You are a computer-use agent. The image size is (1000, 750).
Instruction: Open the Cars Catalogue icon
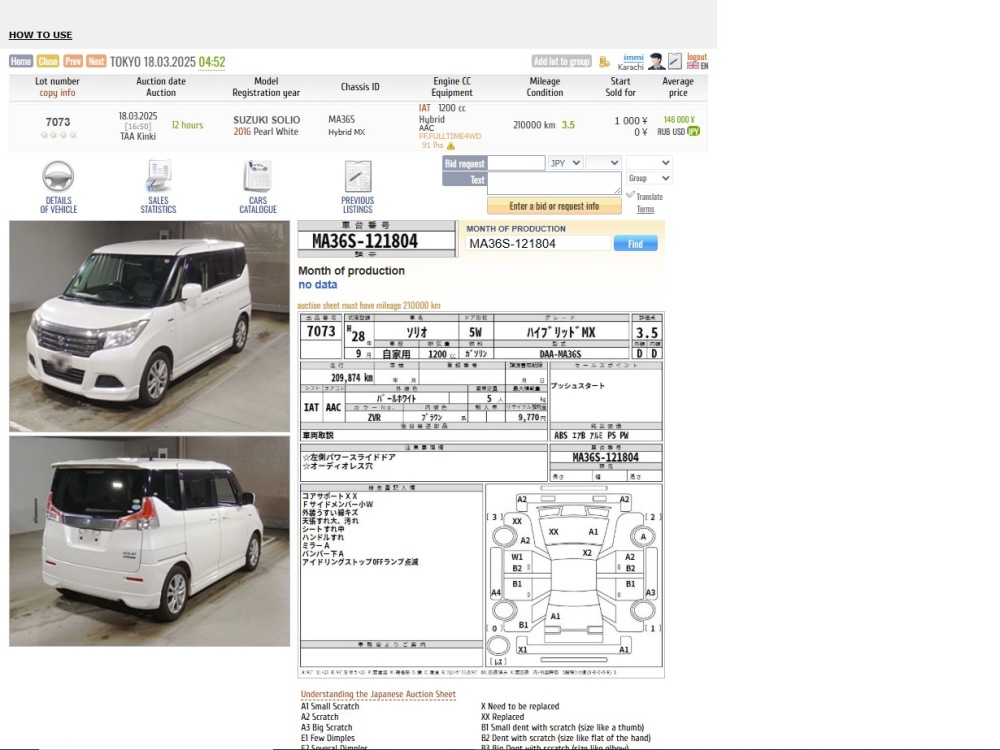[x=258, y=176]
